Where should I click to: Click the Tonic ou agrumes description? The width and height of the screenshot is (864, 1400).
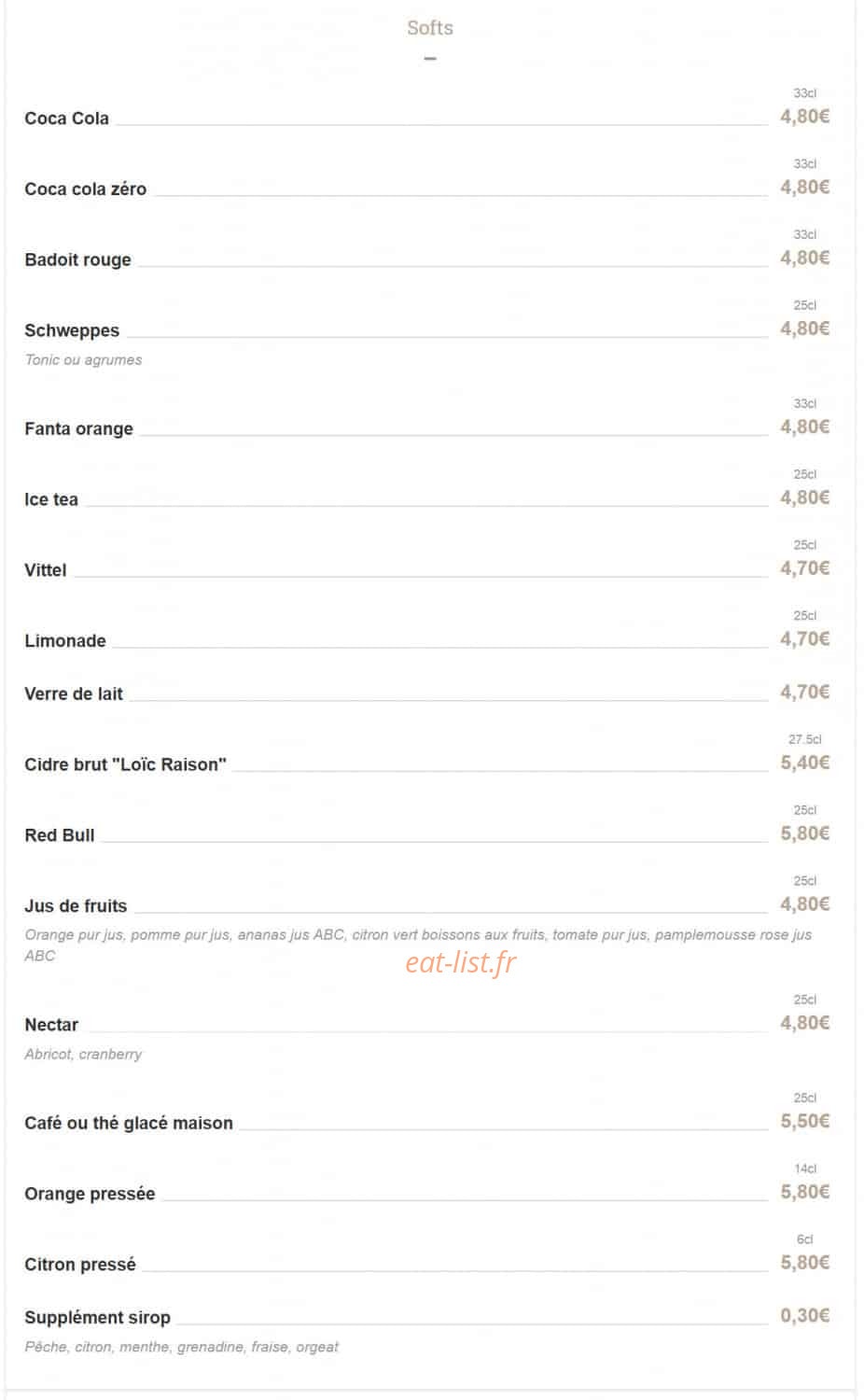pos(83,360)
